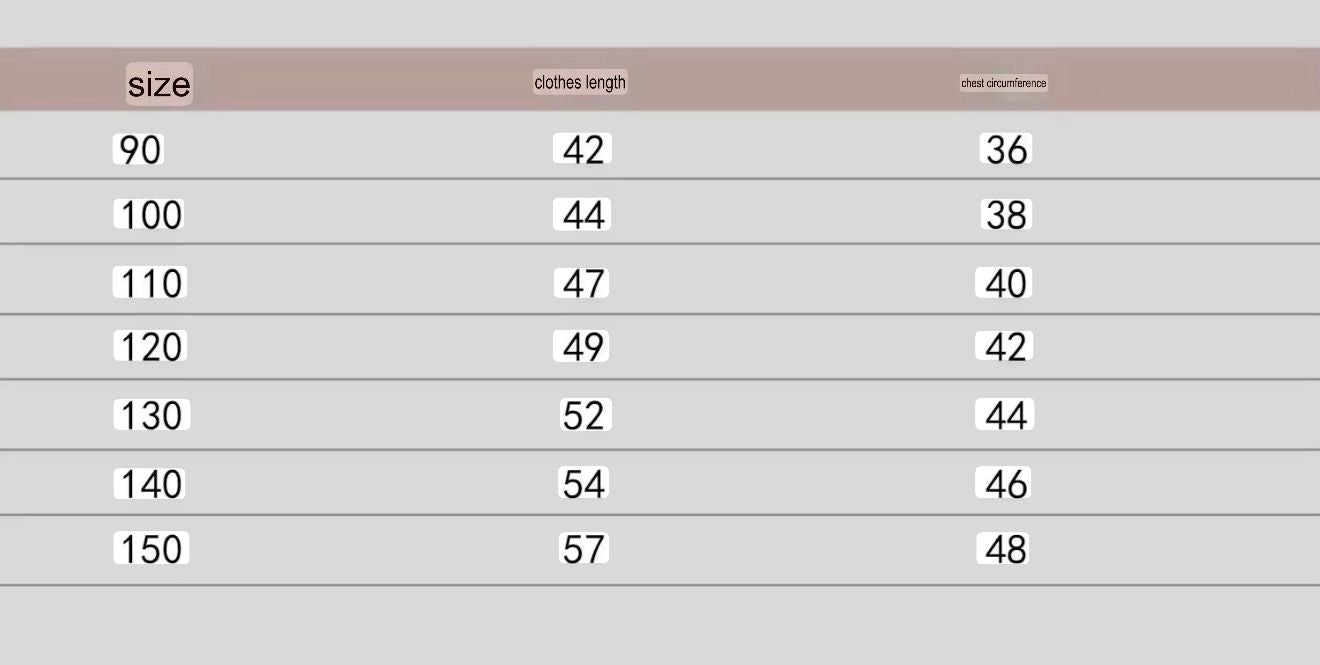1320x665 pixels.
Task: Click size value 130
Action: [151, 415]
